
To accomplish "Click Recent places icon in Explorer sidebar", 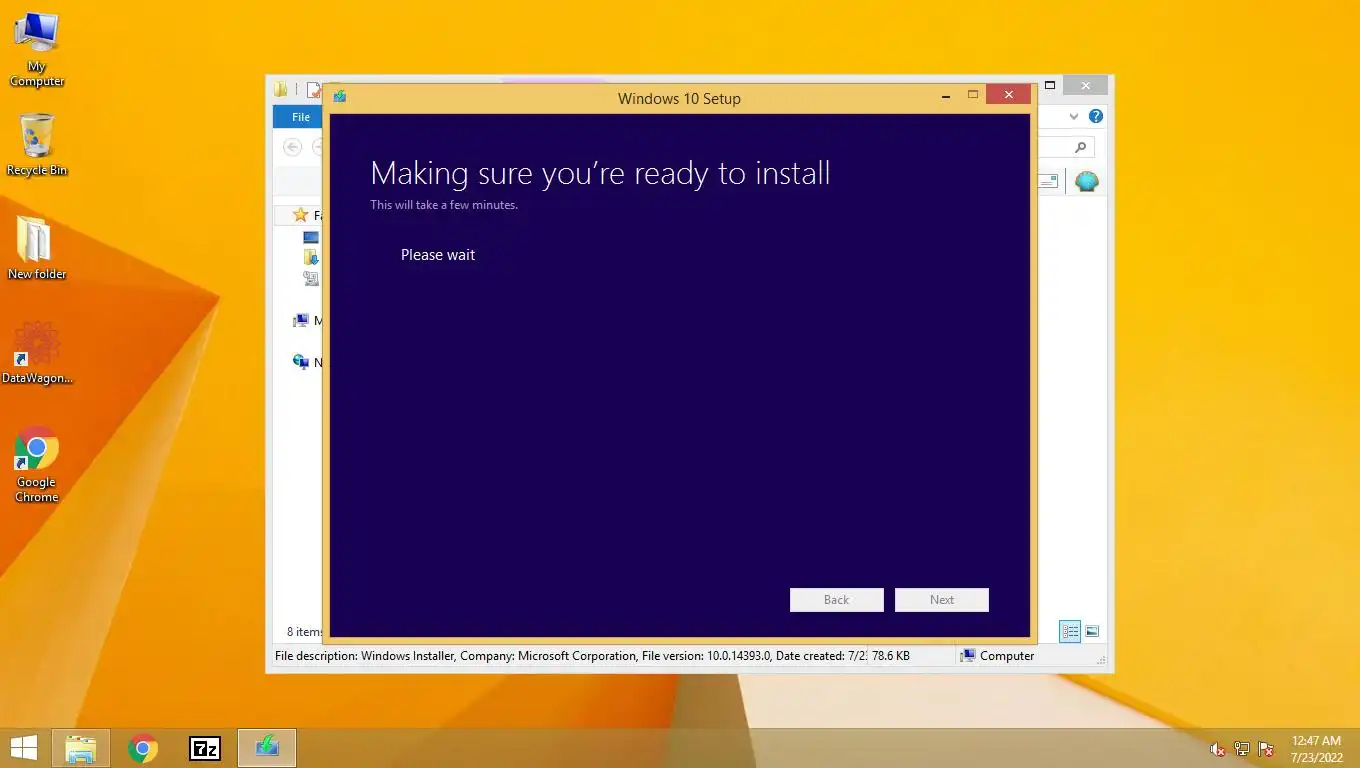I will [x=311, y=279].
